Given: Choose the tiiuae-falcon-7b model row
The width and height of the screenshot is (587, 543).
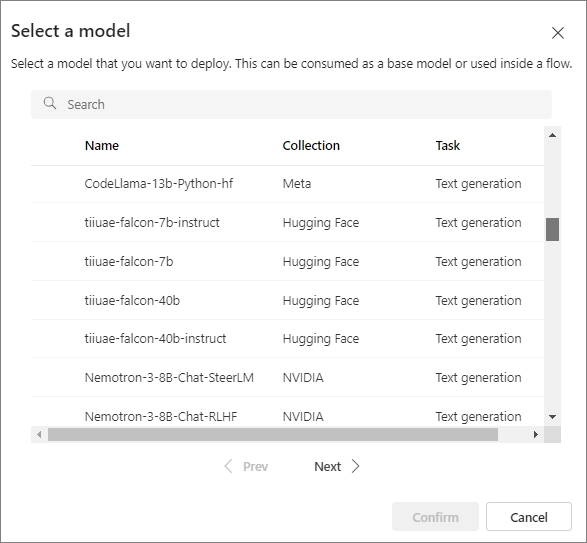Looking at the screenshot, I should point(287,261).
